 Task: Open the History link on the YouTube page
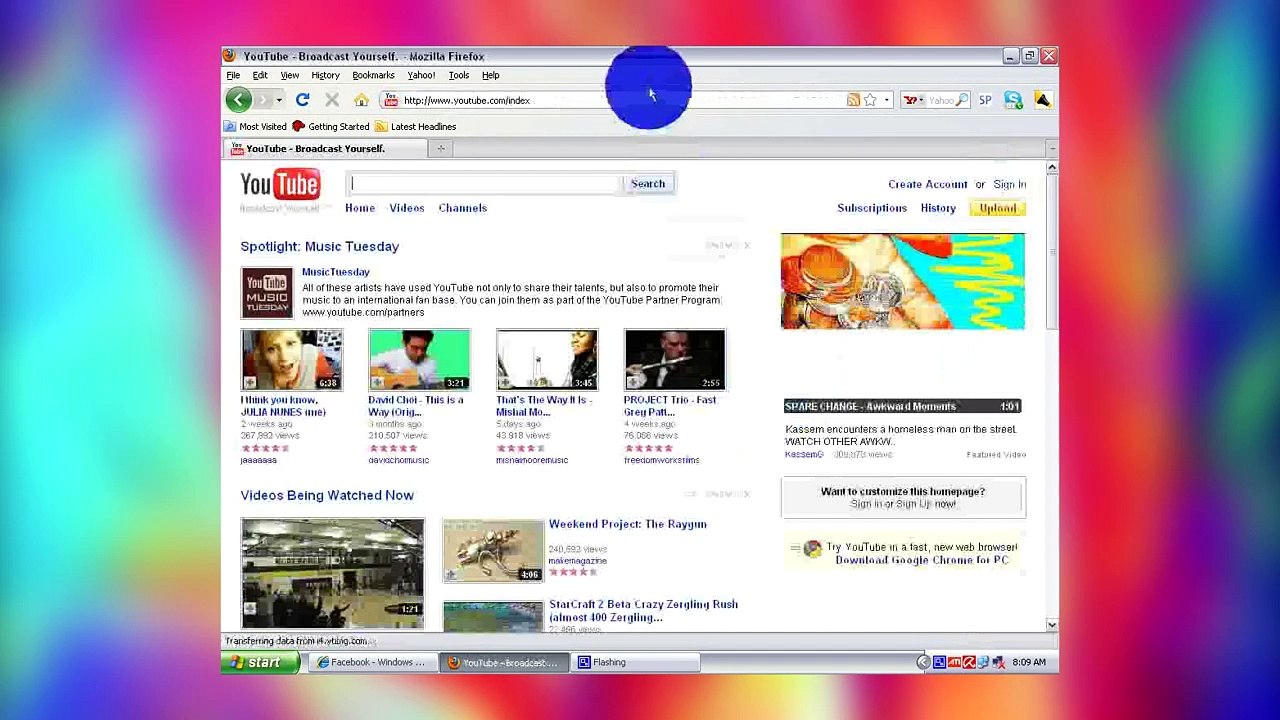[938, 208]
